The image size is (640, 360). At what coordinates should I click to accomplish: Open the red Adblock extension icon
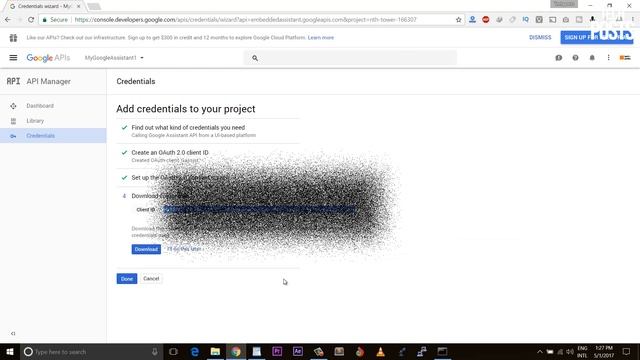tap(486, 20)
